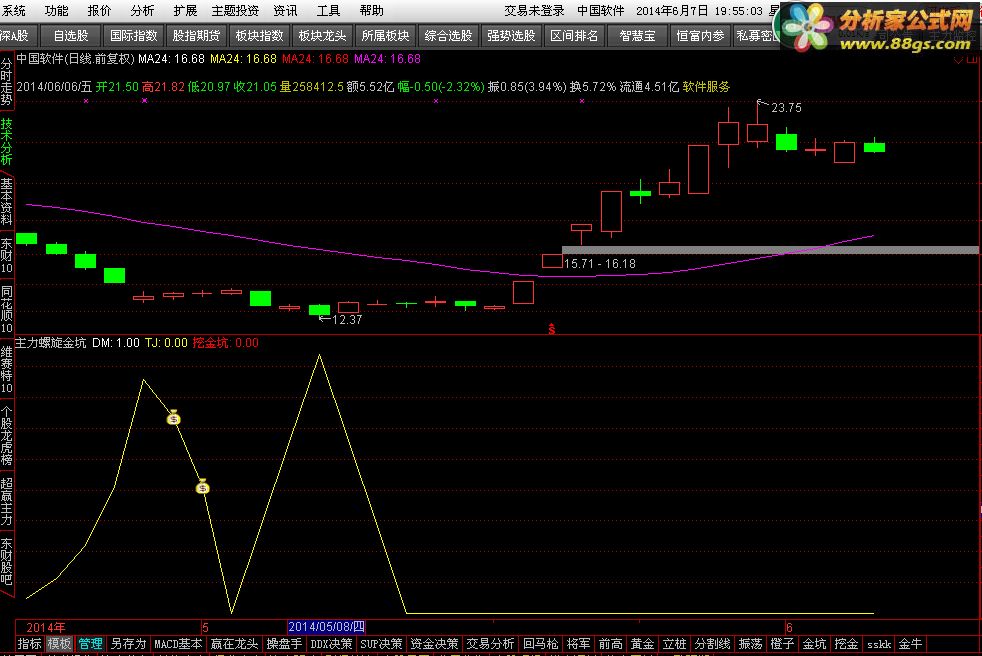Open the 功能 menu
The height and width of the screenshot is (656, 982).
tap(56, 11)
